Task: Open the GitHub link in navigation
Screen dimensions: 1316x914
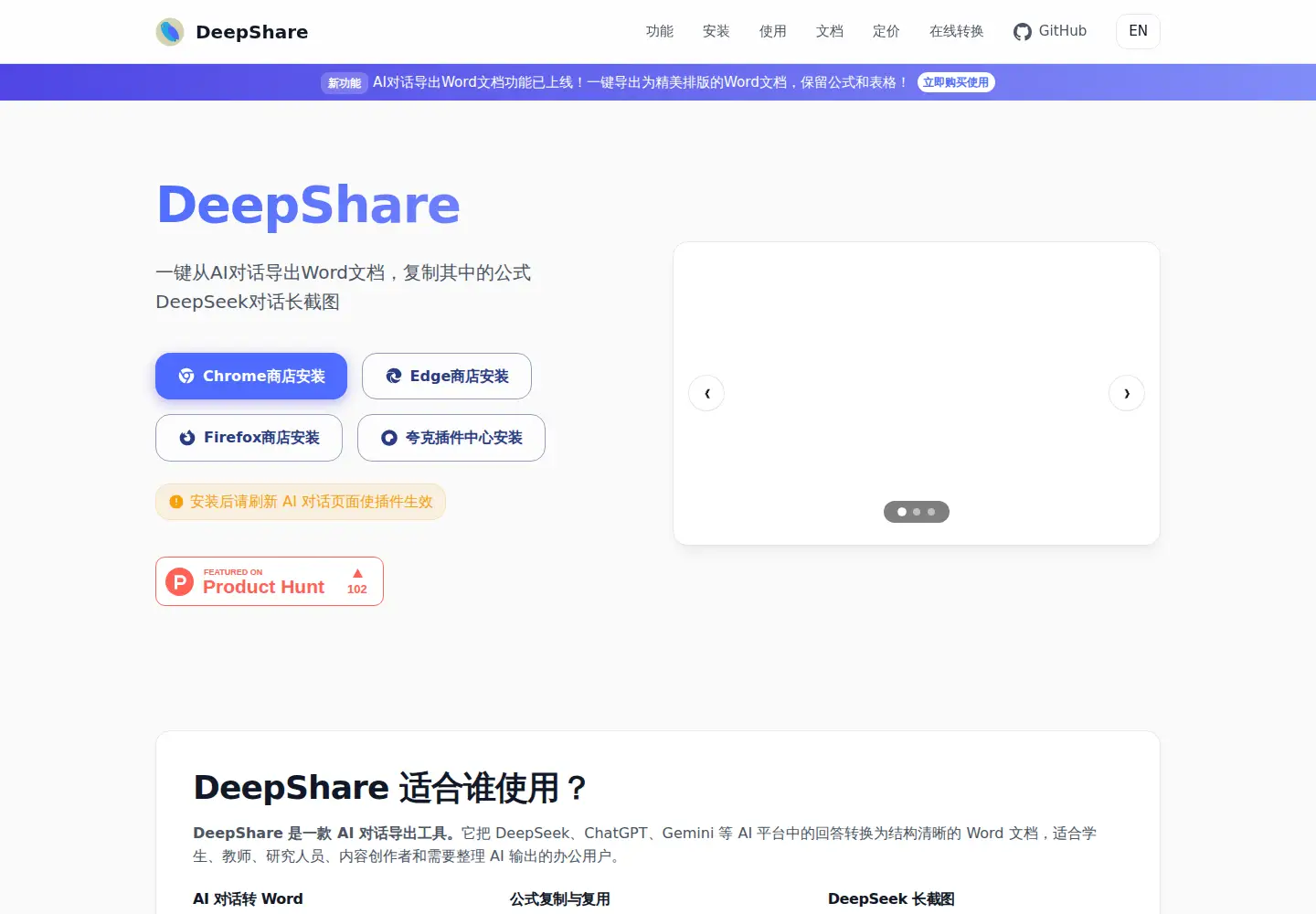Action: (x=1050, y=31)
